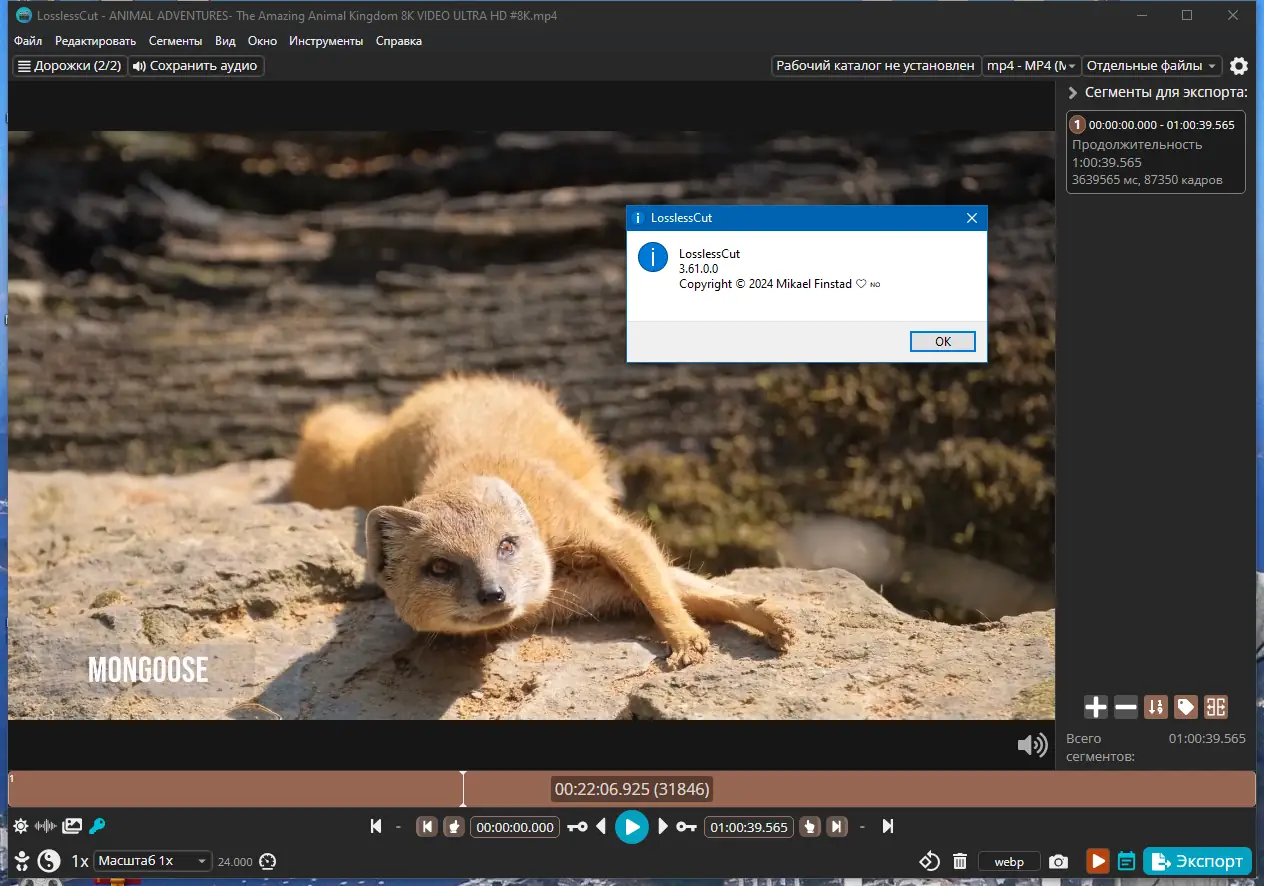This screenshot has width=1264, height=886.
Task: Open the 'Сегменты' menu
Action: 175,41
